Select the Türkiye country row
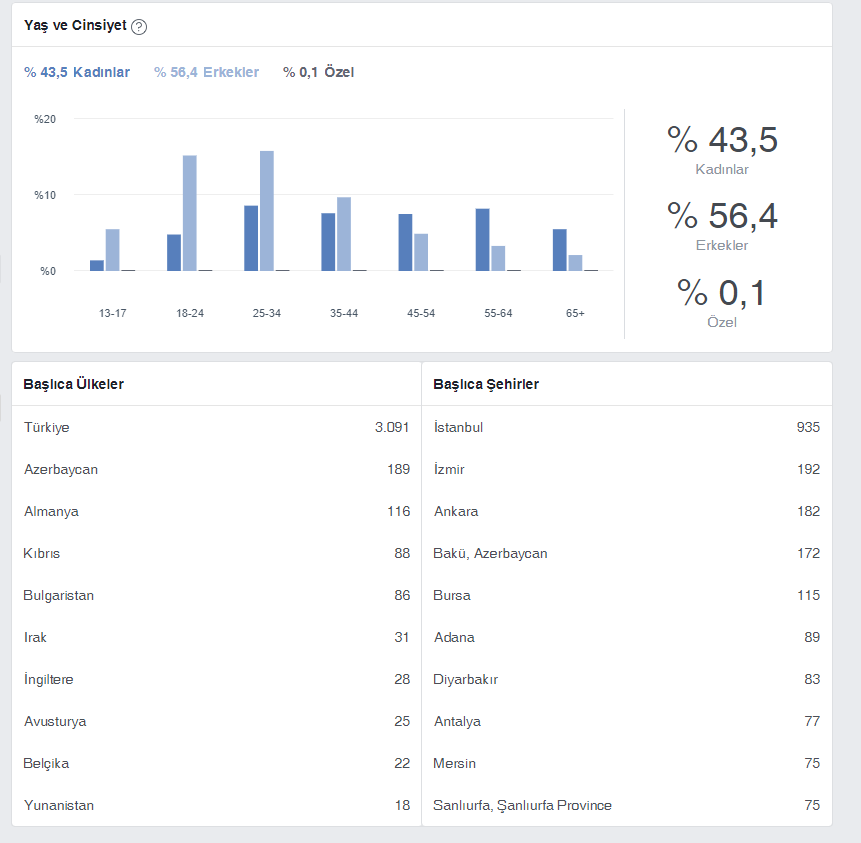Image resolution: width=861 pixels, height=843 pixels. point(216,427)
